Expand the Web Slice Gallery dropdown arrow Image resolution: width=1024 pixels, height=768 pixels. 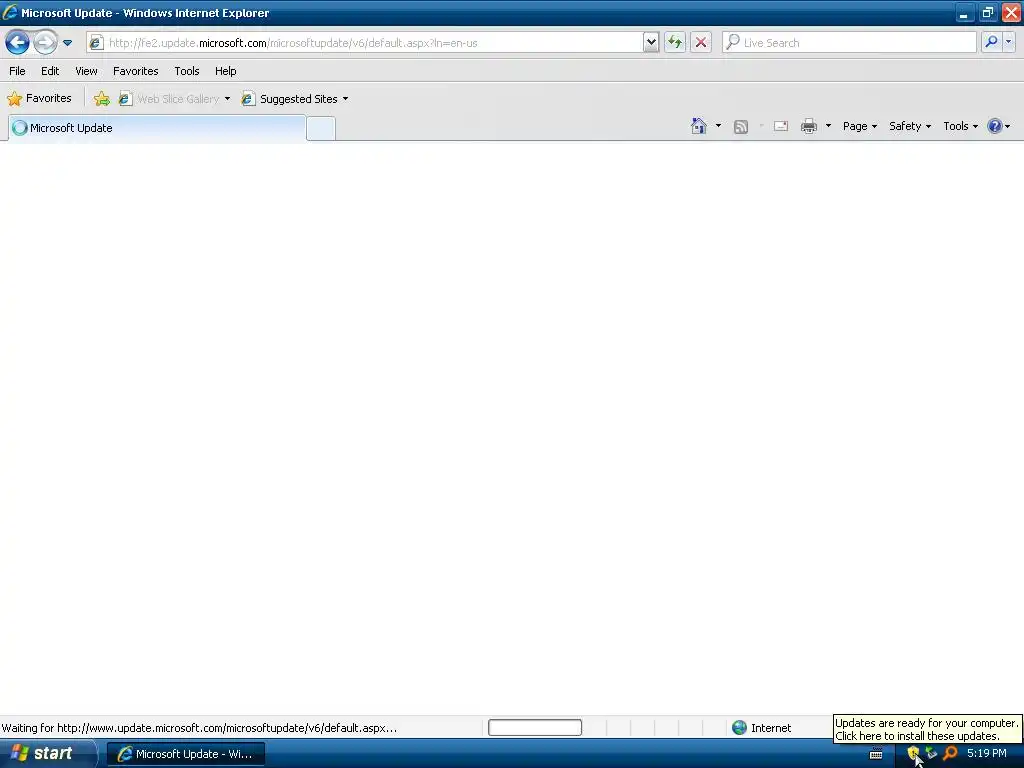(227, 99)
